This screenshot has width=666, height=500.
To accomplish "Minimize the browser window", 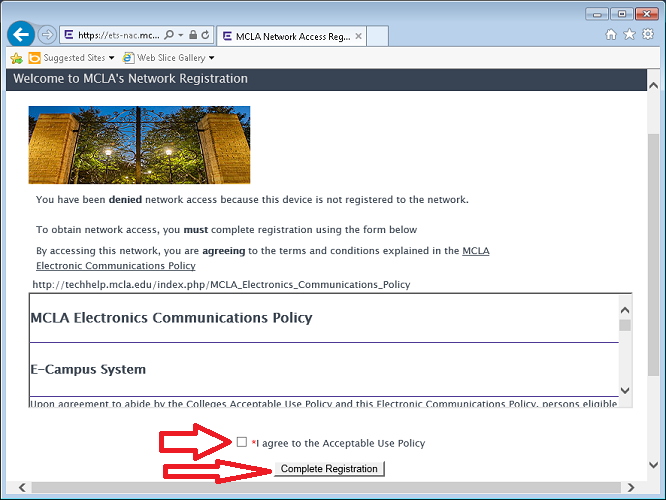I will (x=597, y=14).
